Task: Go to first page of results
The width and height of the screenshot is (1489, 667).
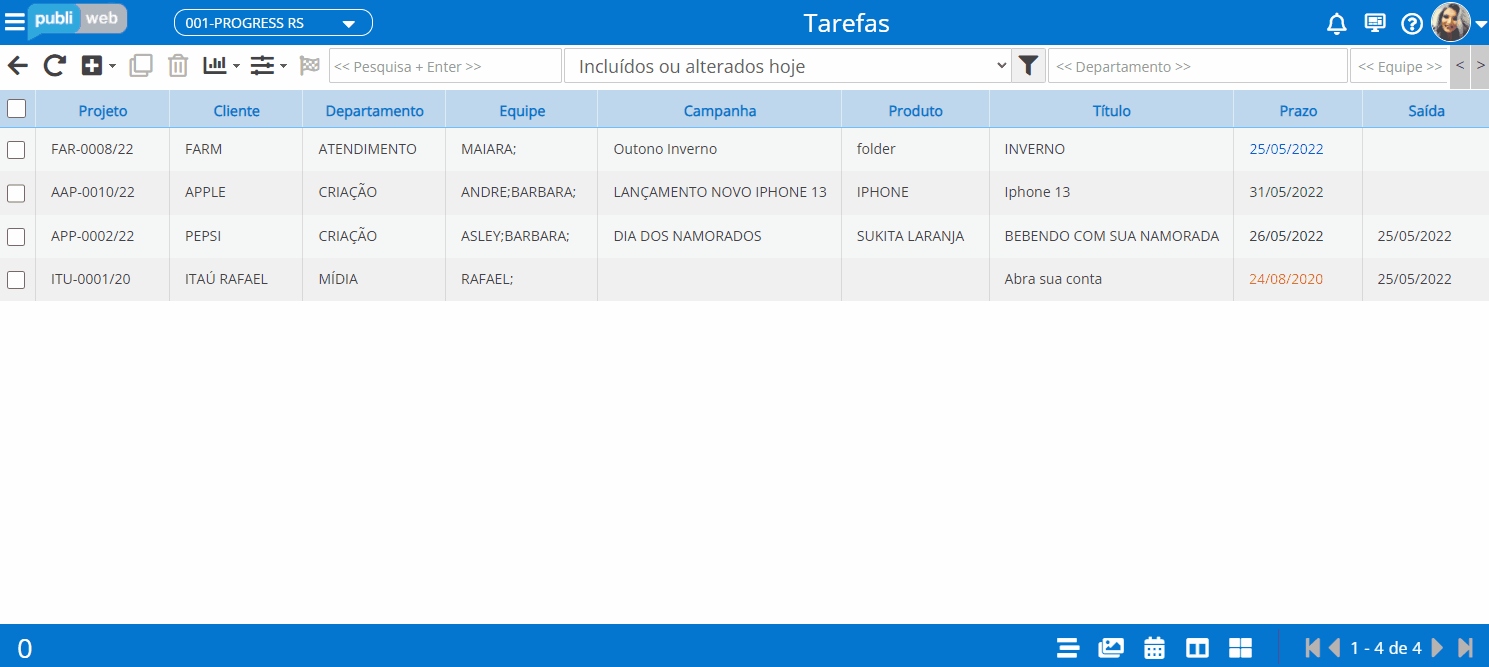Action: tap(1313, 648)
